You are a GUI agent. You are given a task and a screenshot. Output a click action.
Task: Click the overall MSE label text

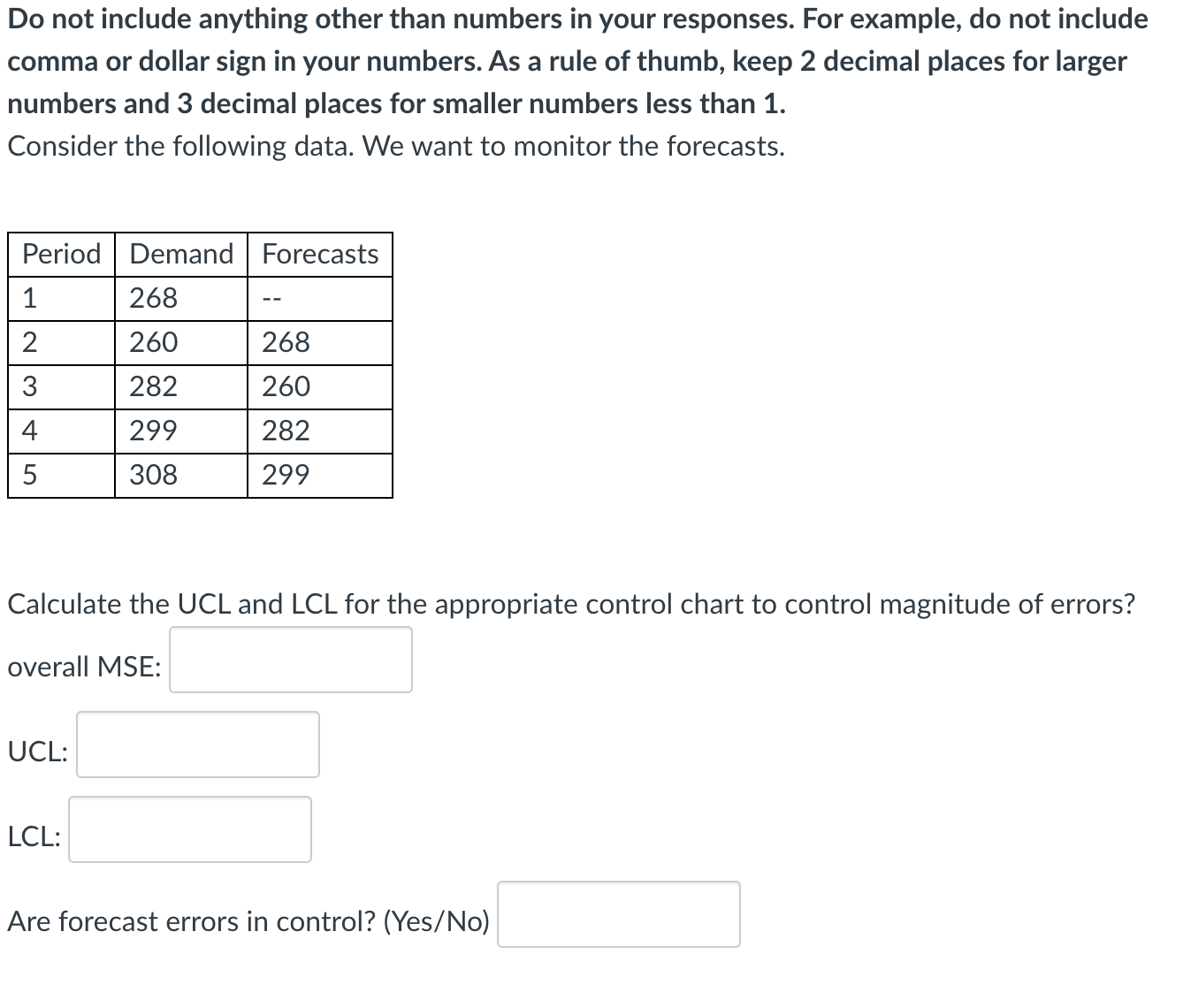[82, 667]
